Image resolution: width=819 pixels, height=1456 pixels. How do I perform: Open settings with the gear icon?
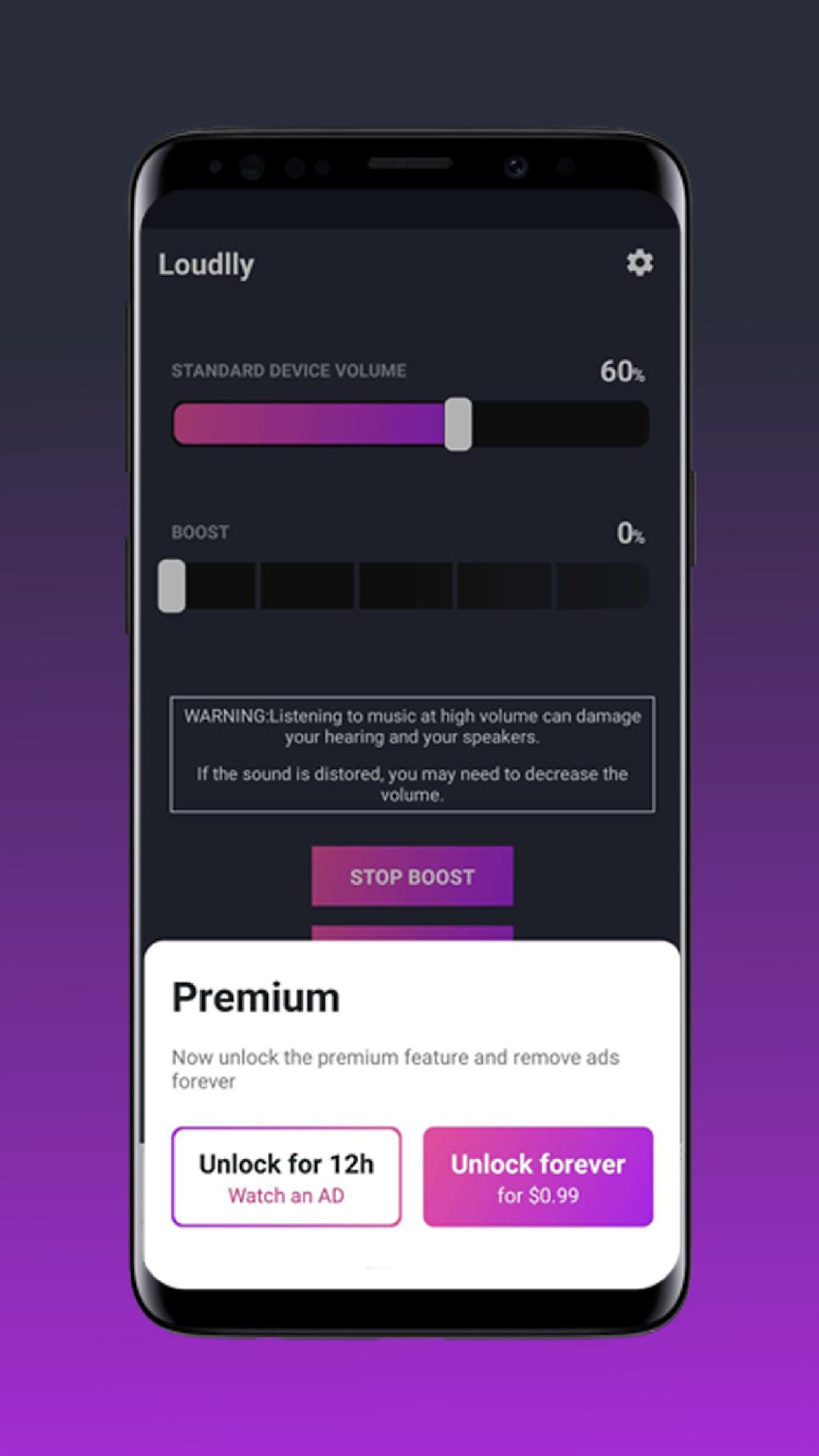[639, 262]
